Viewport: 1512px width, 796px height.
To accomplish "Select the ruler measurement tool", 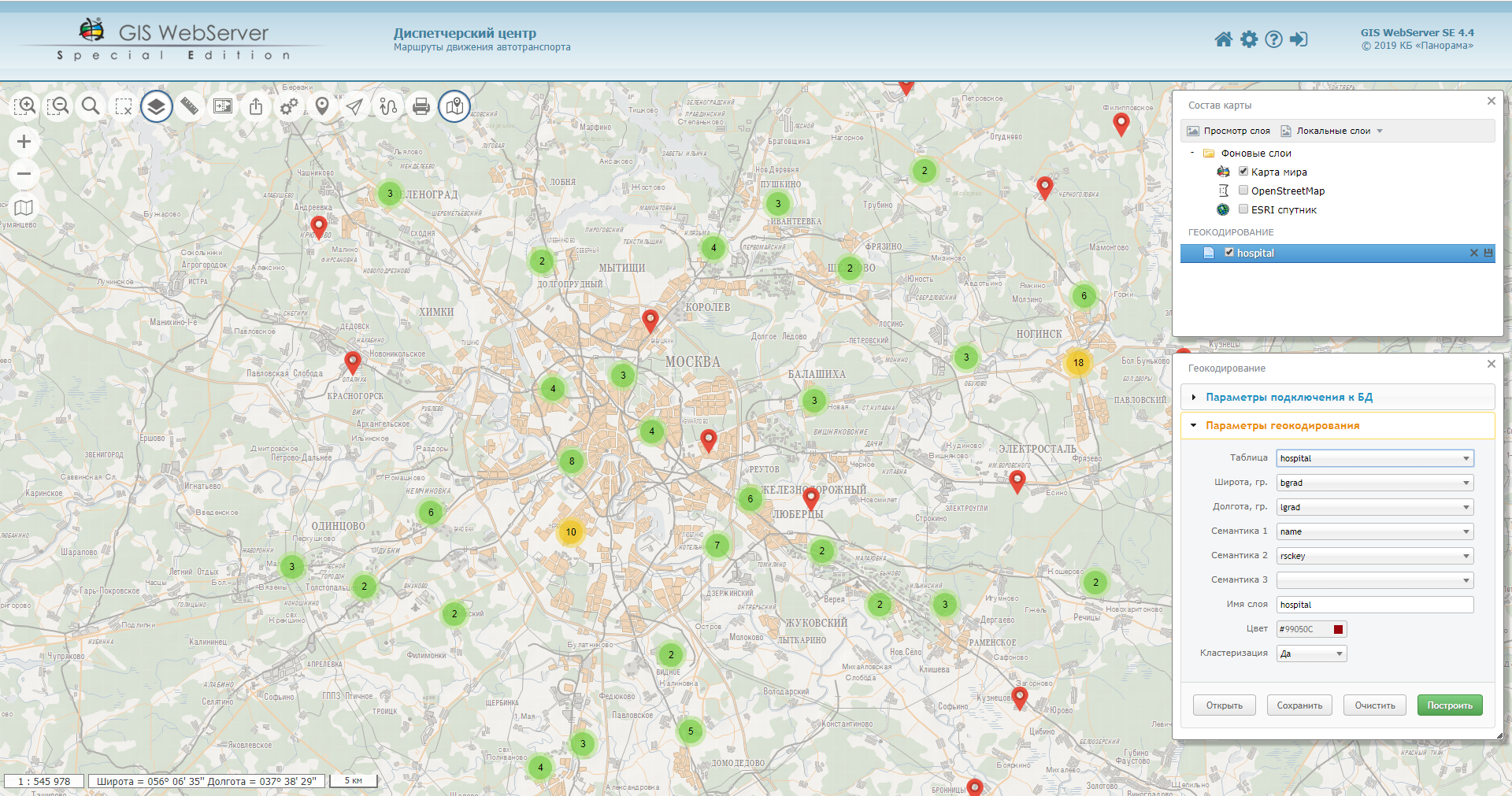I will point(190,106).
